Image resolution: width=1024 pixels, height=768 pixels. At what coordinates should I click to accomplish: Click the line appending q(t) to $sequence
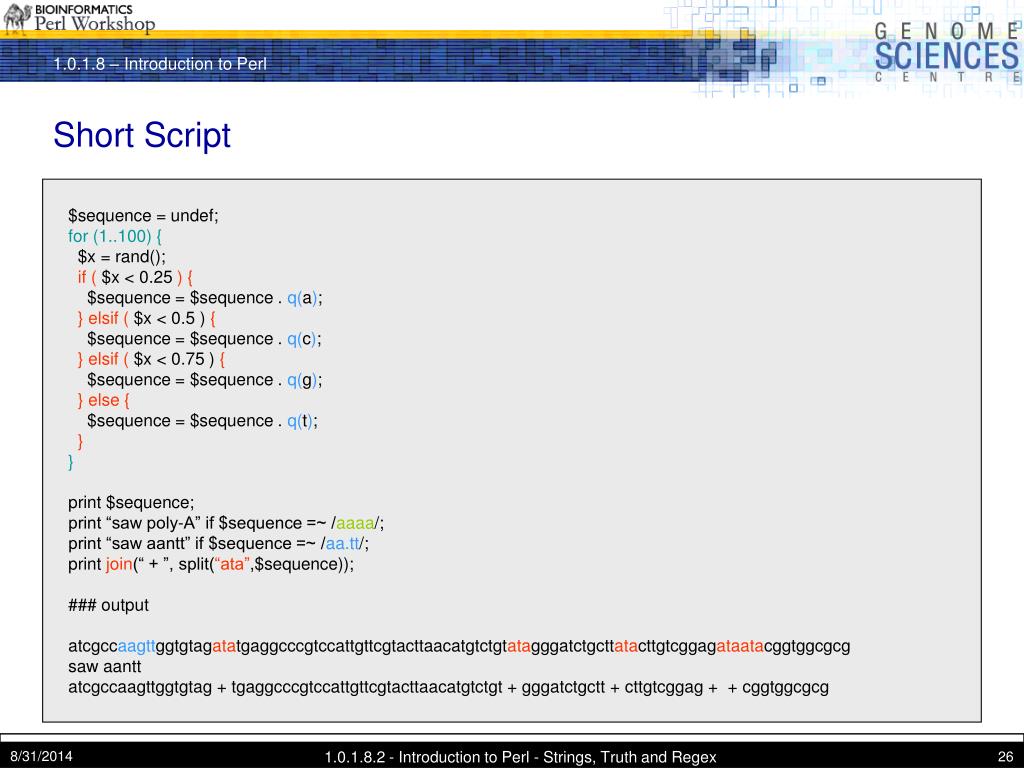coord(202,421)
